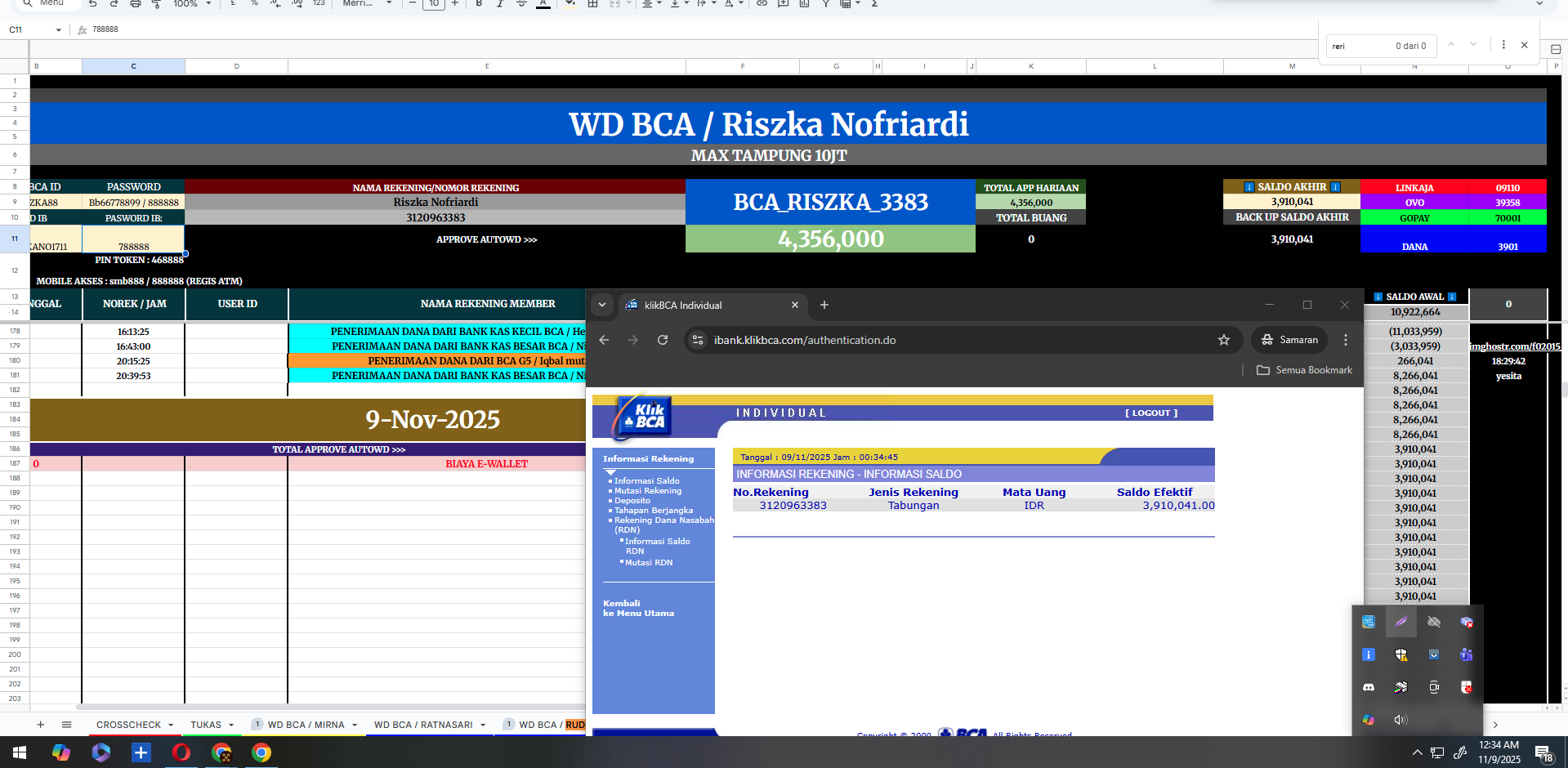Increase font size with plus button
The height and width of the screenshot is (768, 1568).
[455, 4]
